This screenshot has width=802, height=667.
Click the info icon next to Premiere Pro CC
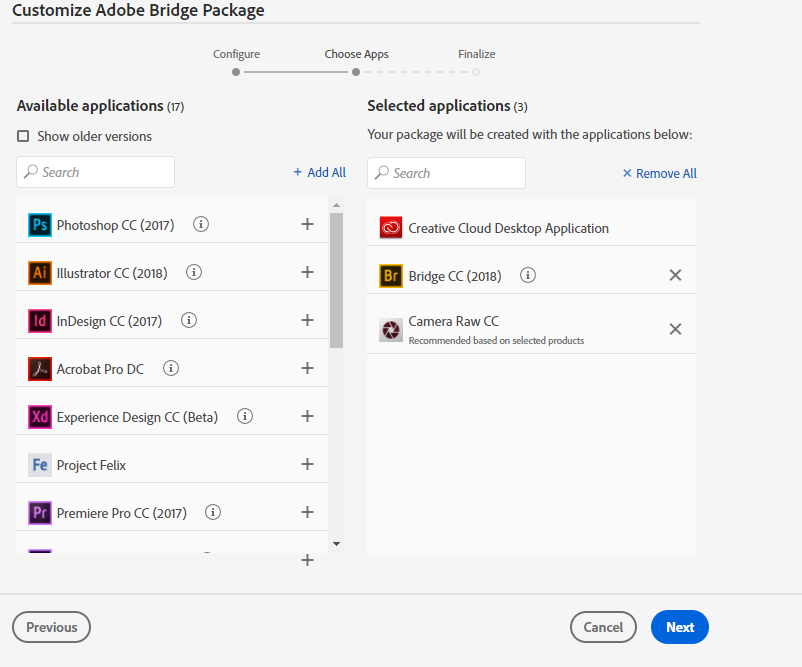(212, 512)
